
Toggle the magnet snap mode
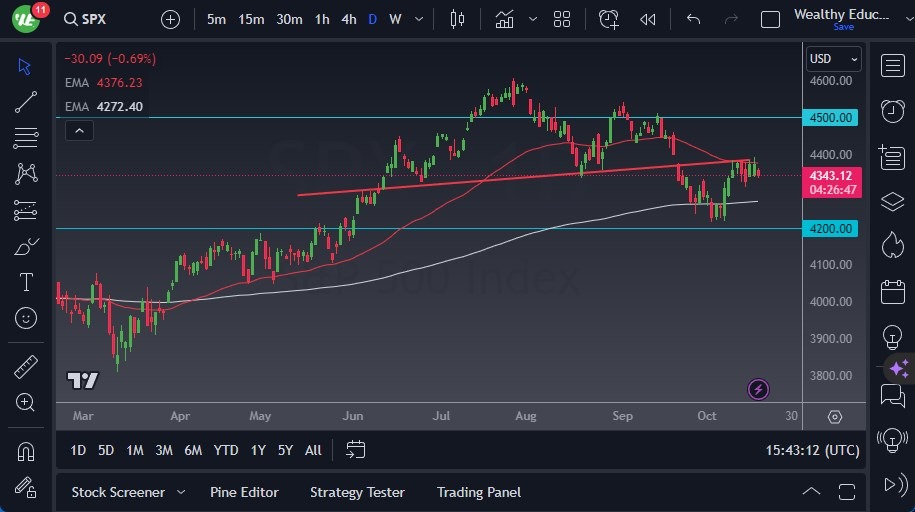[26, 451]
